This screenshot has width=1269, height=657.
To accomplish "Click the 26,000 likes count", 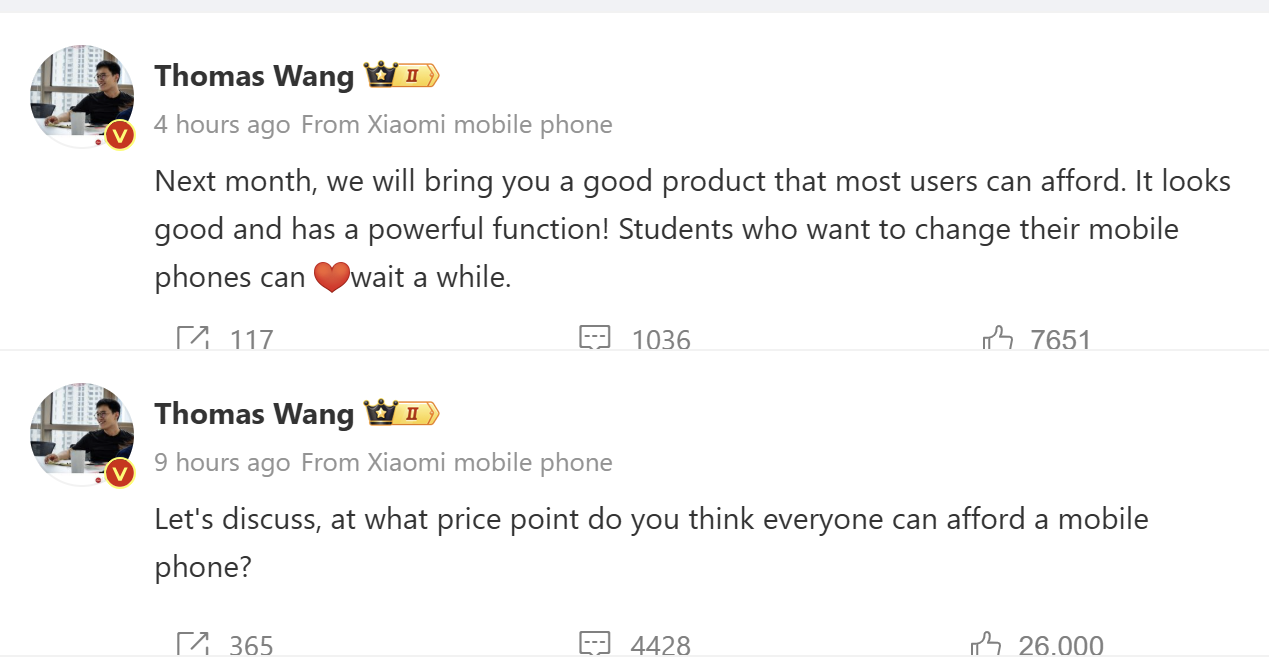I will [x=1062, y=646].
